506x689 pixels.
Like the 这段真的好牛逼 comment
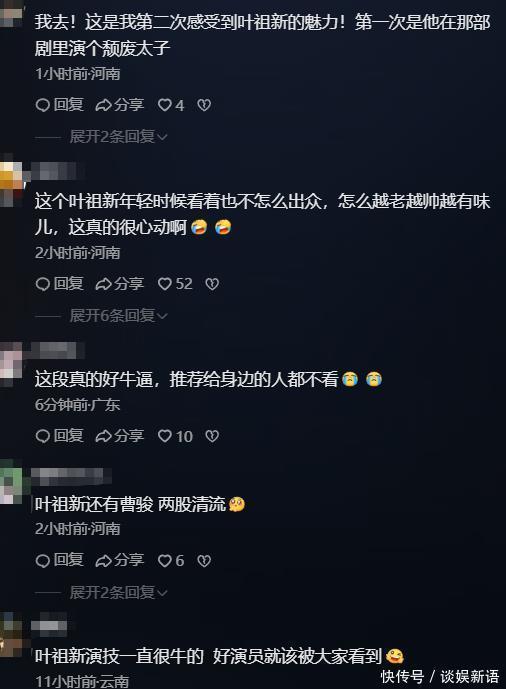click(x=175, y=436)
